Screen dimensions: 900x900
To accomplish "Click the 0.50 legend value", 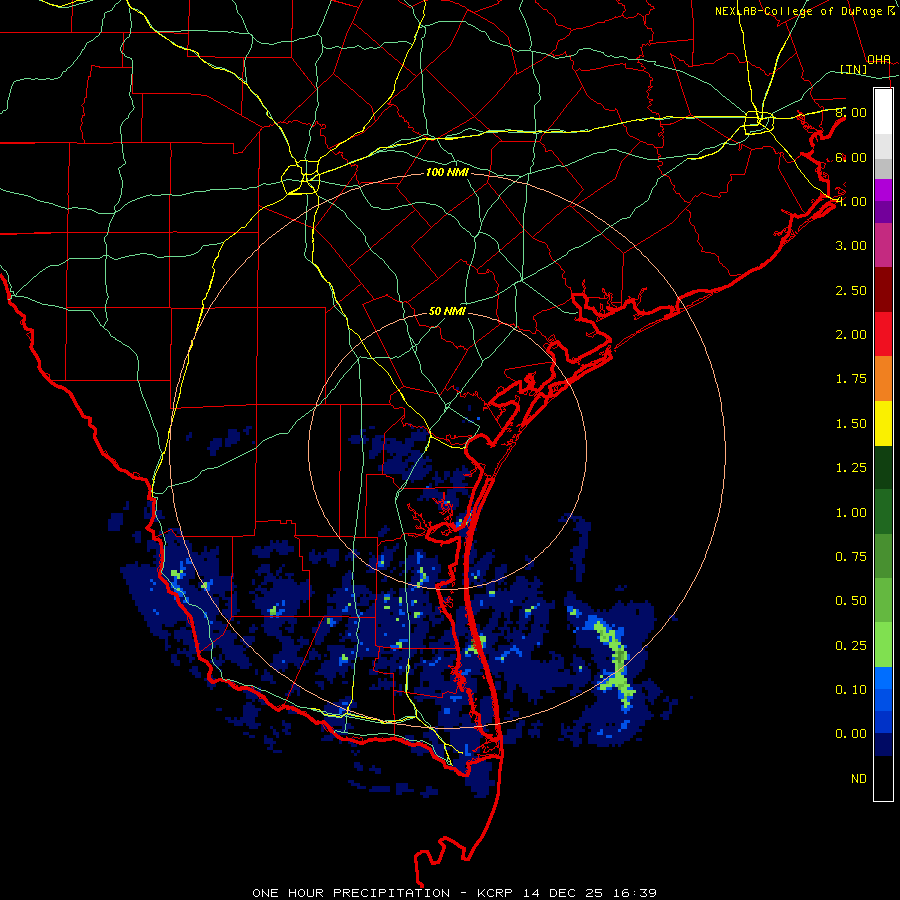I will (851, 601).
